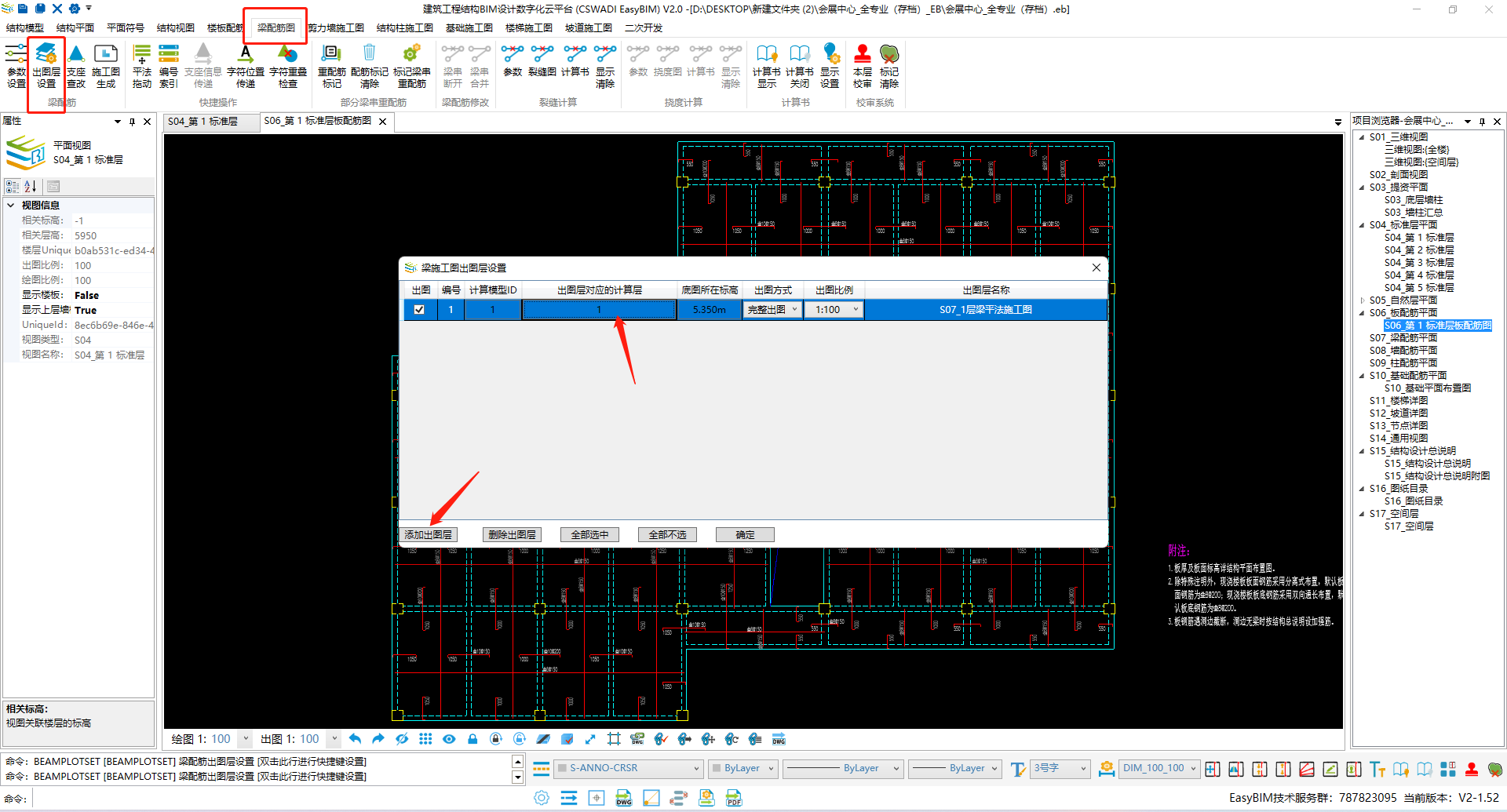Open the 楼板配筋 ribbon tab
The height and width of the screenshot is (812, 1507).
click(x=224, y=27)
